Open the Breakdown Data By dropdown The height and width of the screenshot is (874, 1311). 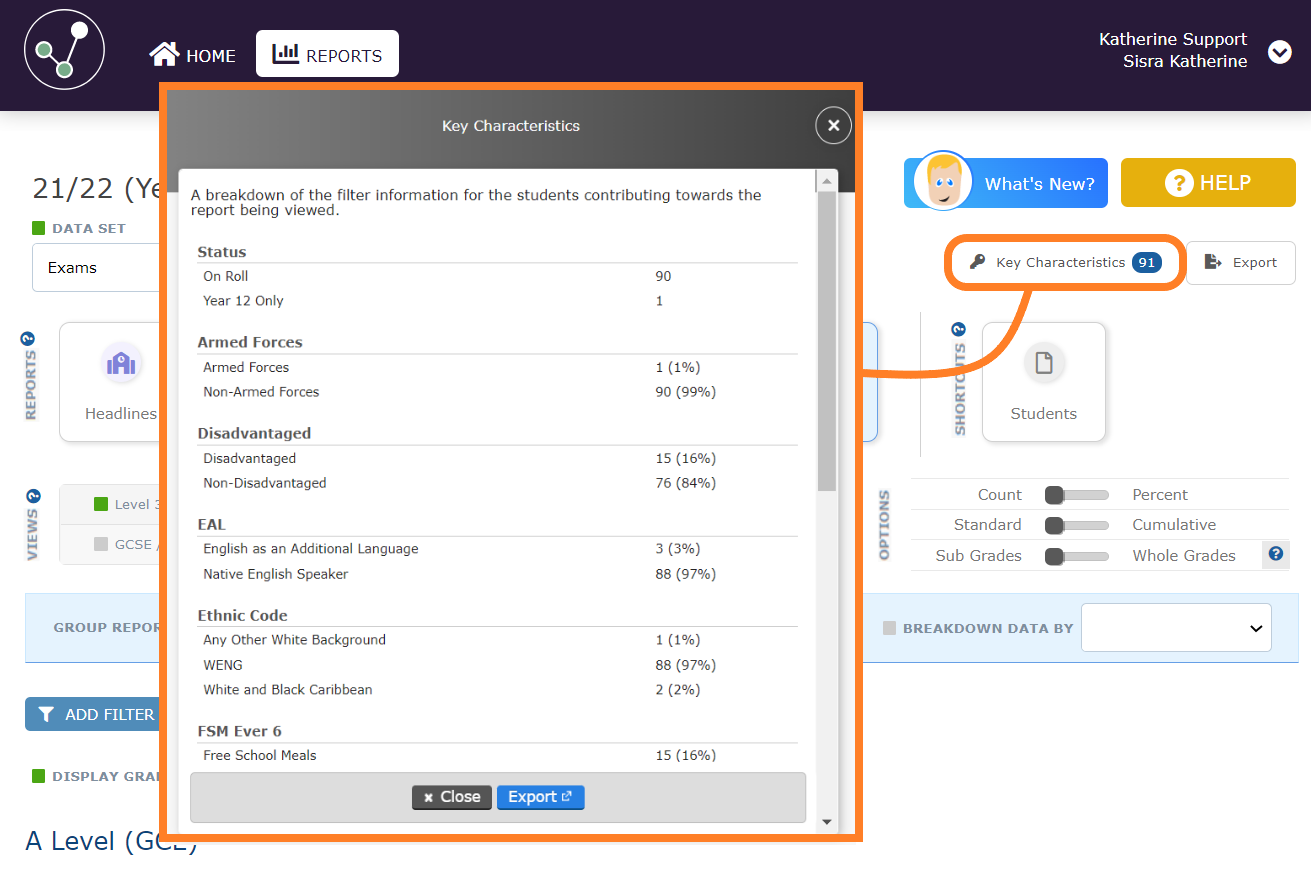pyautogui.click(x=1175, y=628)
